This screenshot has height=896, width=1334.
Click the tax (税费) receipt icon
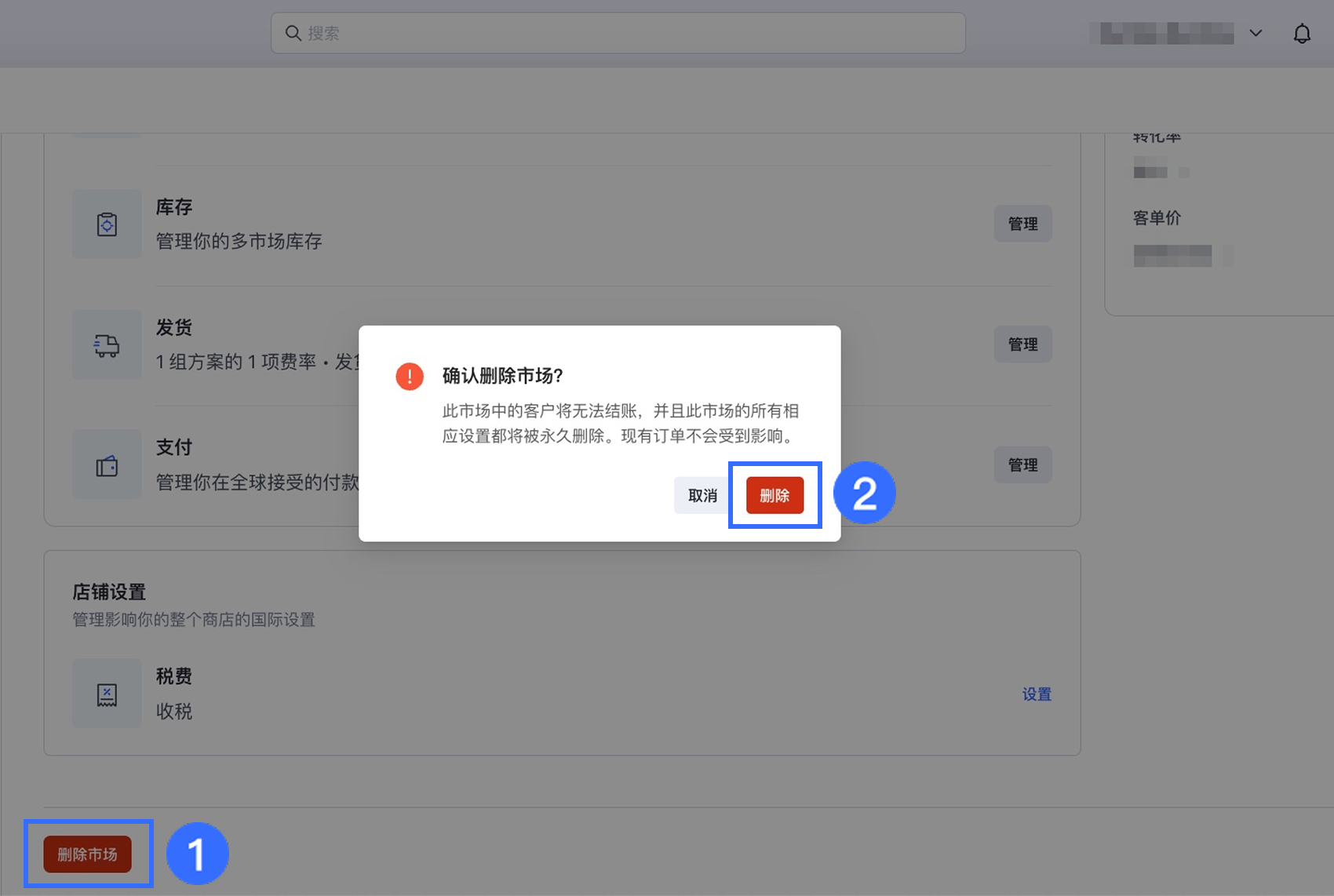(x=107, y=694)
